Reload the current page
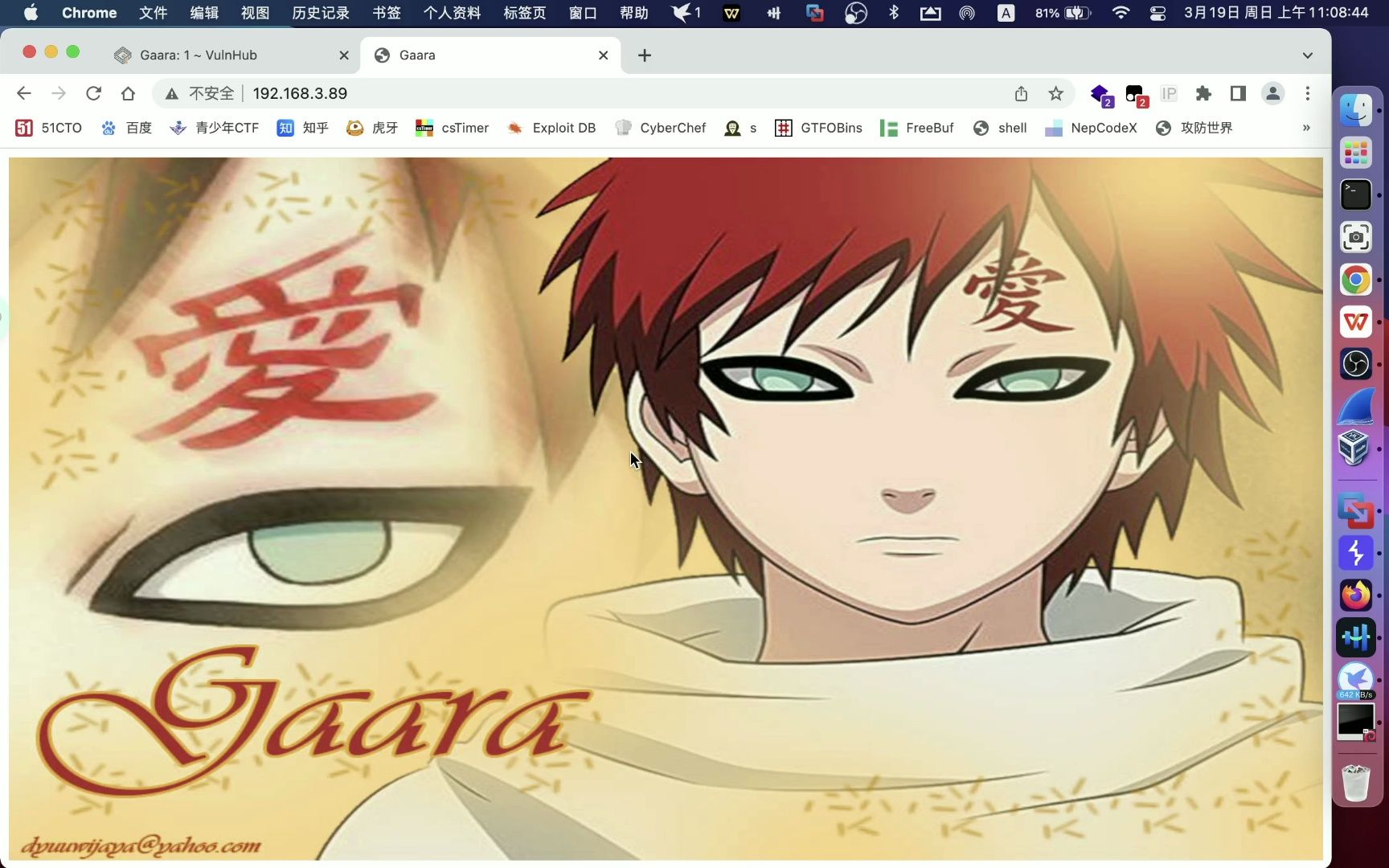Viewport: 1389px width, 868px height. pyautogui.click(x=93, y=93)
